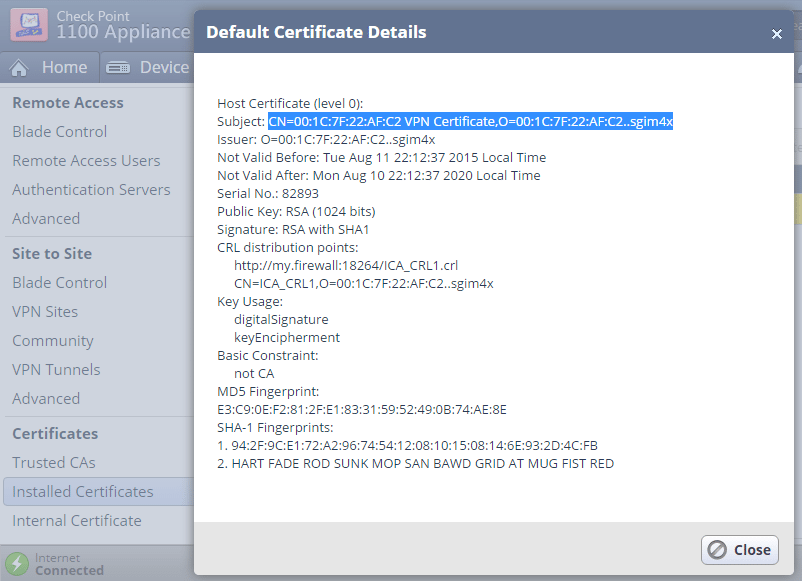Screen dimensions: 802x581
Task: Select Installed Certificates in sidebar
Action: pyautogui.click(x=83, y=492)
